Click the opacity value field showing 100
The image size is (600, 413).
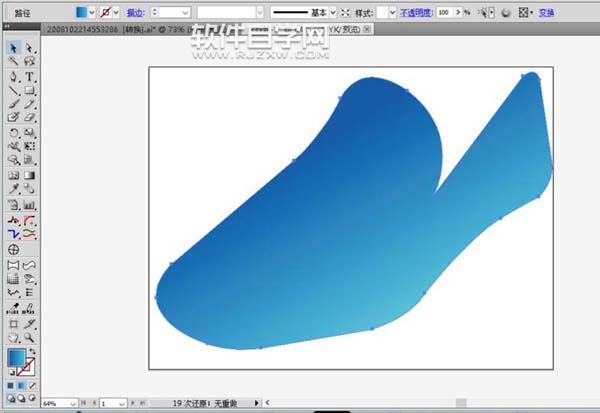445,13
